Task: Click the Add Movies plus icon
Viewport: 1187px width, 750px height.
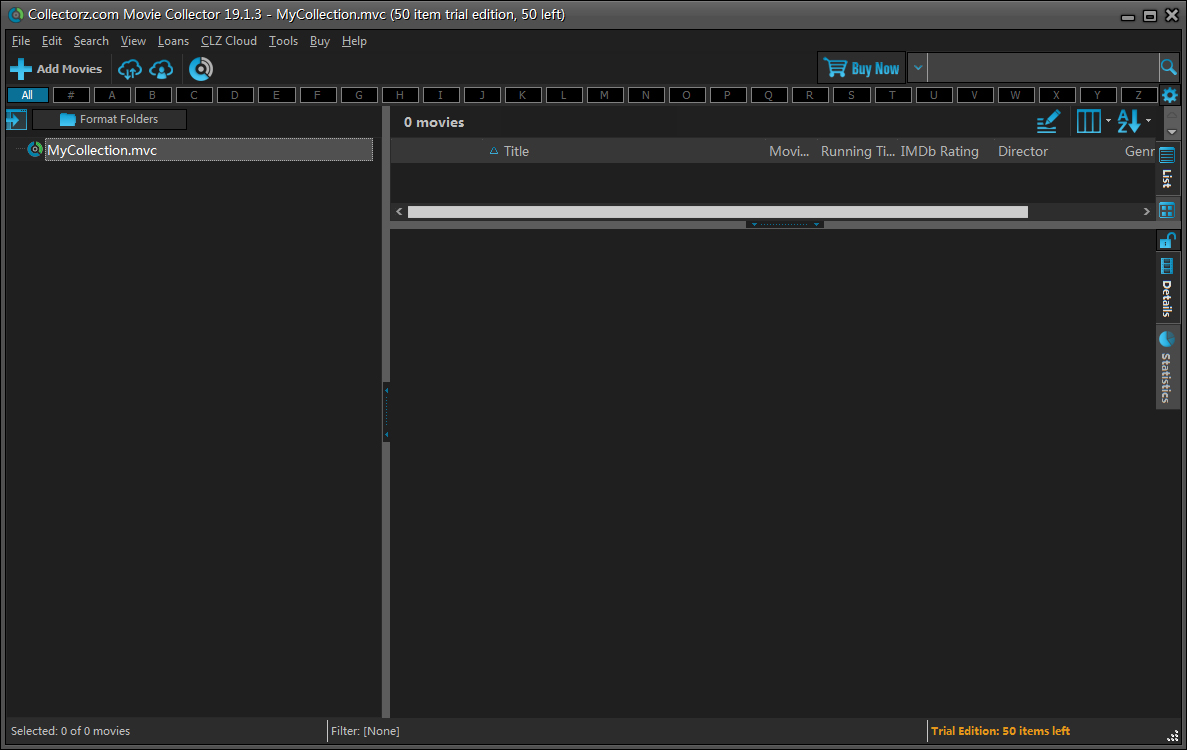Action: click(21, 69)
